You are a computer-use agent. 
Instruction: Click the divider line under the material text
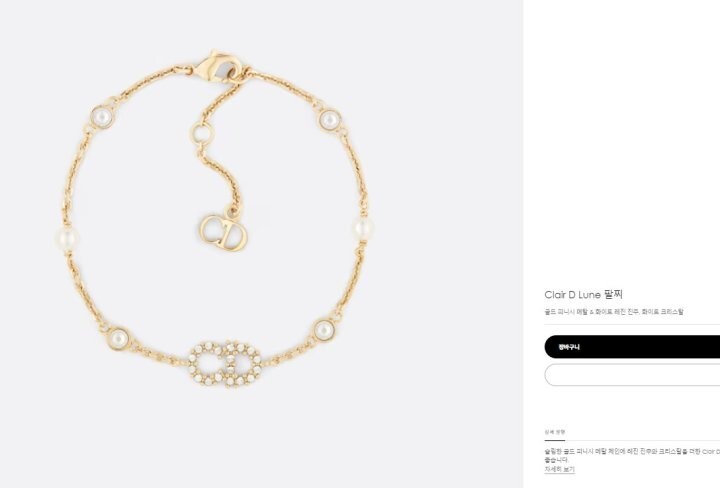(632, 324)
